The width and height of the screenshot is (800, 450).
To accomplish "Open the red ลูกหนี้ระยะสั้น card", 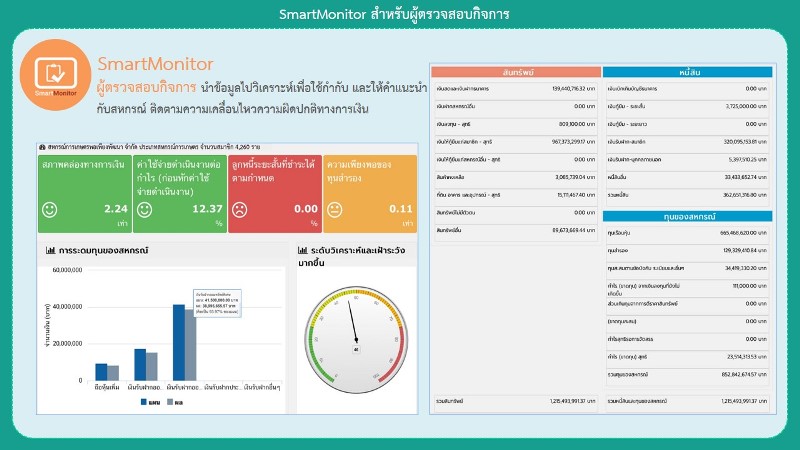I will [275, 194].
